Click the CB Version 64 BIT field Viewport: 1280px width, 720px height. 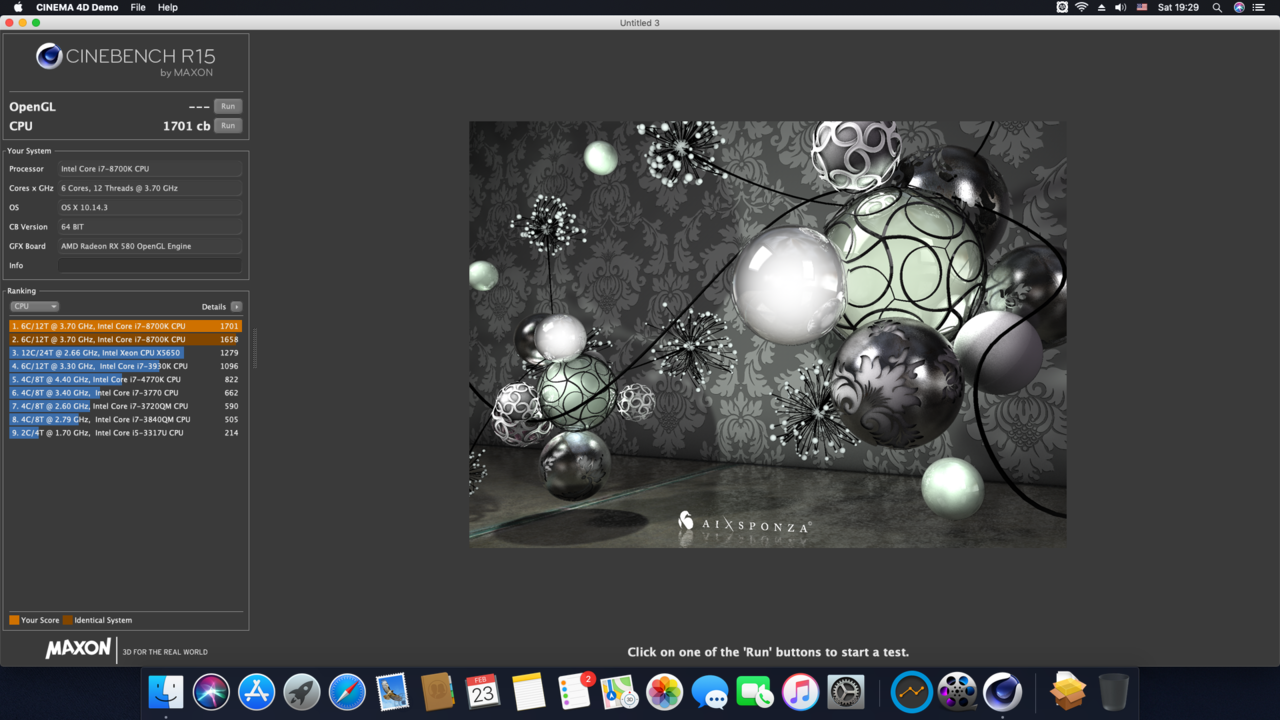click(x=150, y=227)
